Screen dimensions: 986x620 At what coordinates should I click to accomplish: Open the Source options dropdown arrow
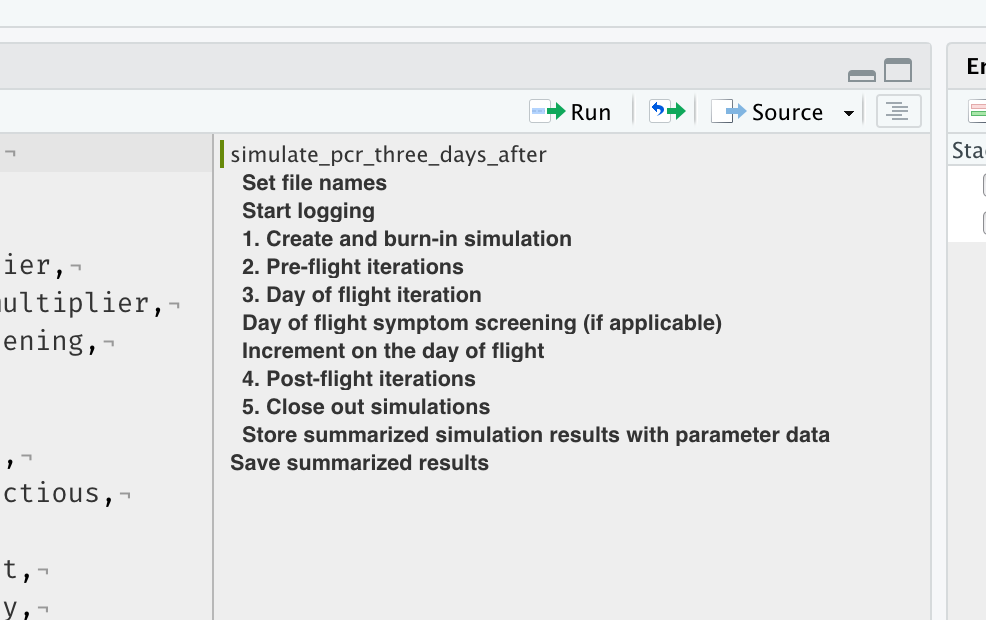point(848,113)
